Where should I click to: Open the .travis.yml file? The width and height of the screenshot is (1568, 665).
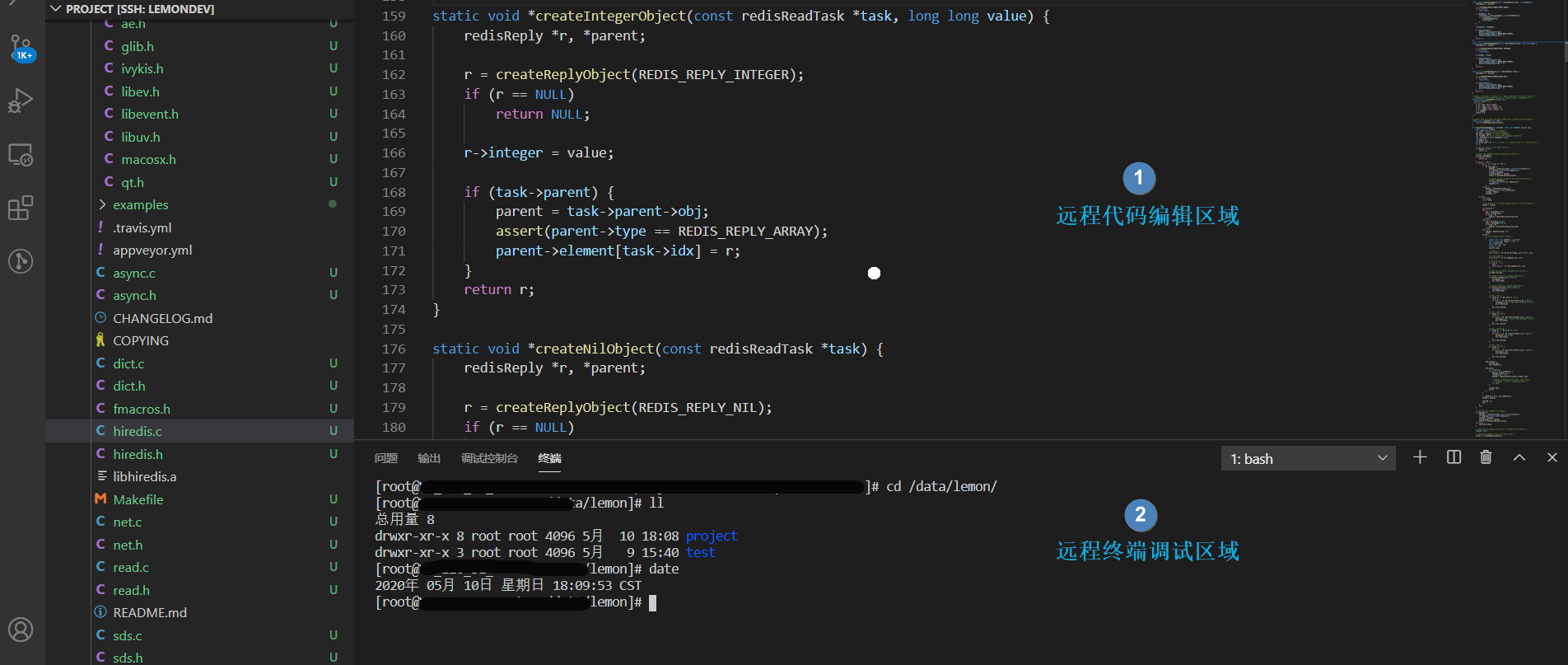pos(142,227)
